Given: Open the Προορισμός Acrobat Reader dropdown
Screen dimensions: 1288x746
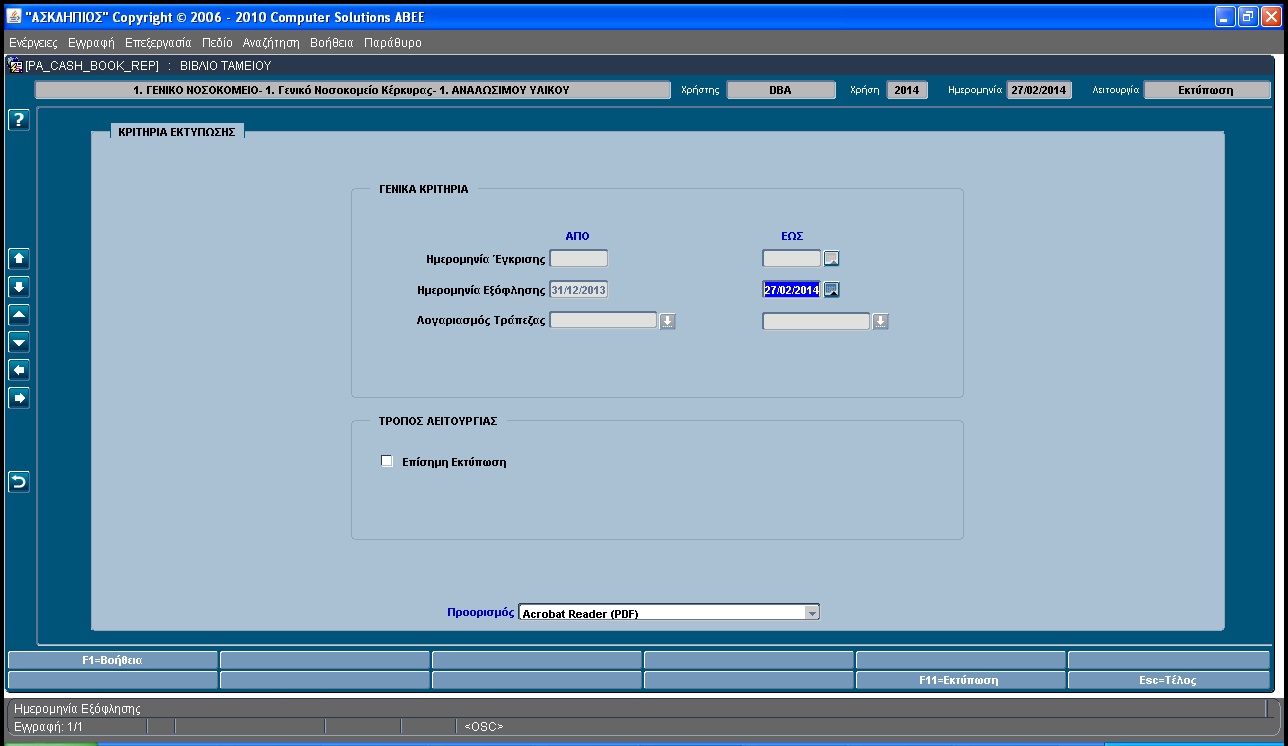Looking at the screenshot, I should (812, 612).
